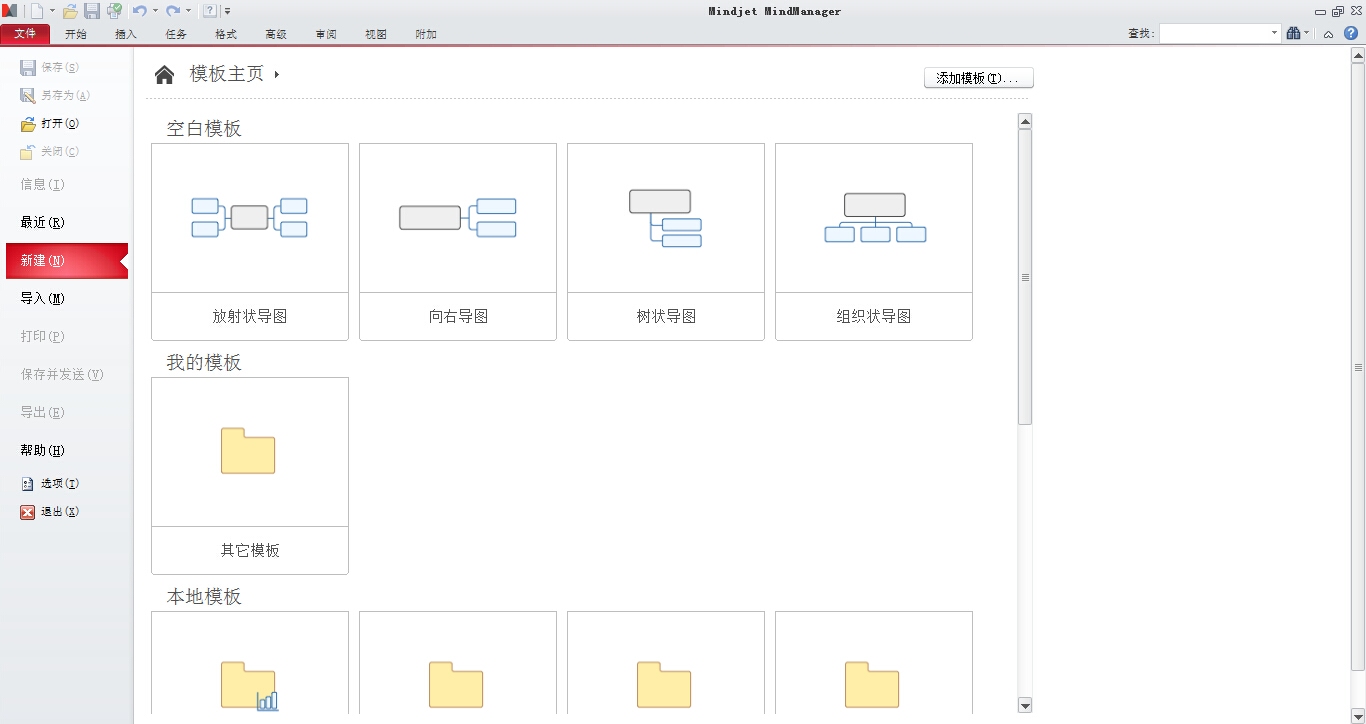Screen dimensions: 1366x724
Task: Click the 模板主页 breadcrumb text
Action: pos(227,74)
